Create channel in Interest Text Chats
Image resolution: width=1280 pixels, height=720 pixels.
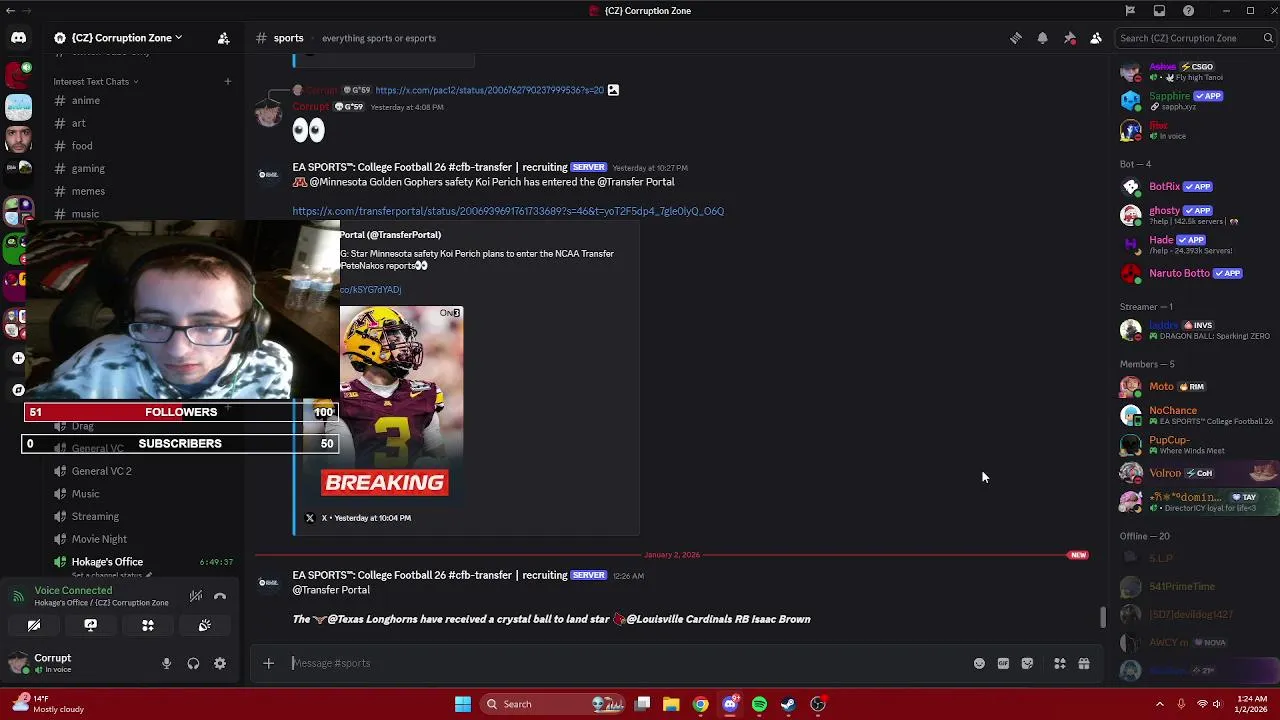click(x=227, y=81)
